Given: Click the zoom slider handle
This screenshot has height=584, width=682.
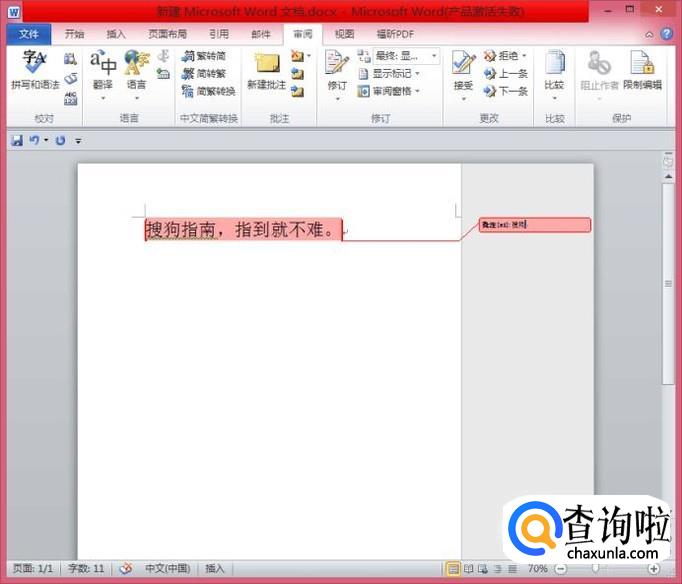Looking at the screenshot, I should (595, 567).
